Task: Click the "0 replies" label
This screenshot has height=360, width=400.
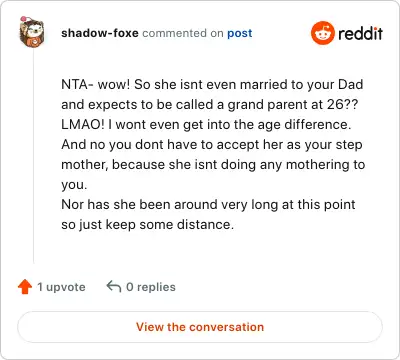Action: (x=151, y=287)
